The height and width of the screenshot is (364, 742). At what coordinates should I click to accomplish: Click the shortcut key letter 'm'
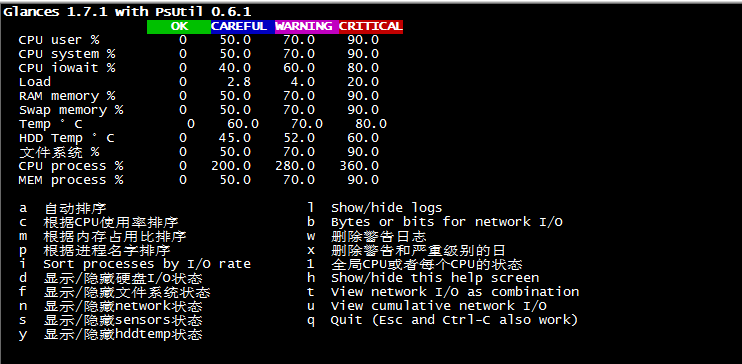point(23,236)
